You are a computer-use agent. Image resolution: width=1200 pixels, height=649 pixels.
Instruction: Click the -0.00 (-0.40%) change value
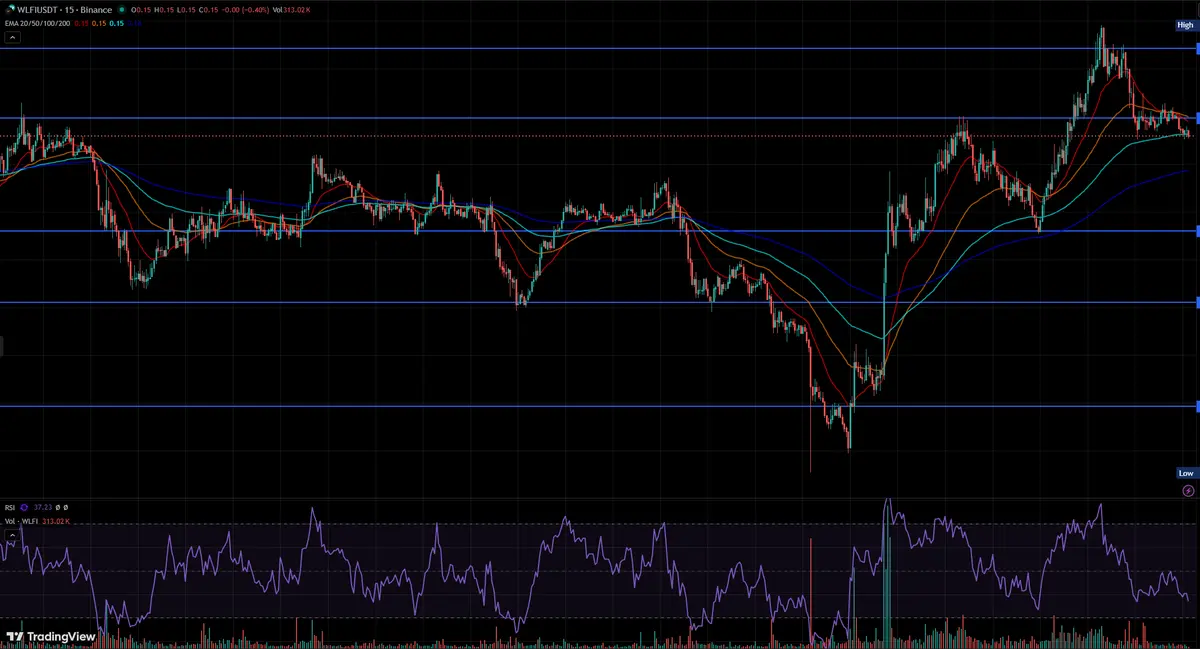click(245, 10)
